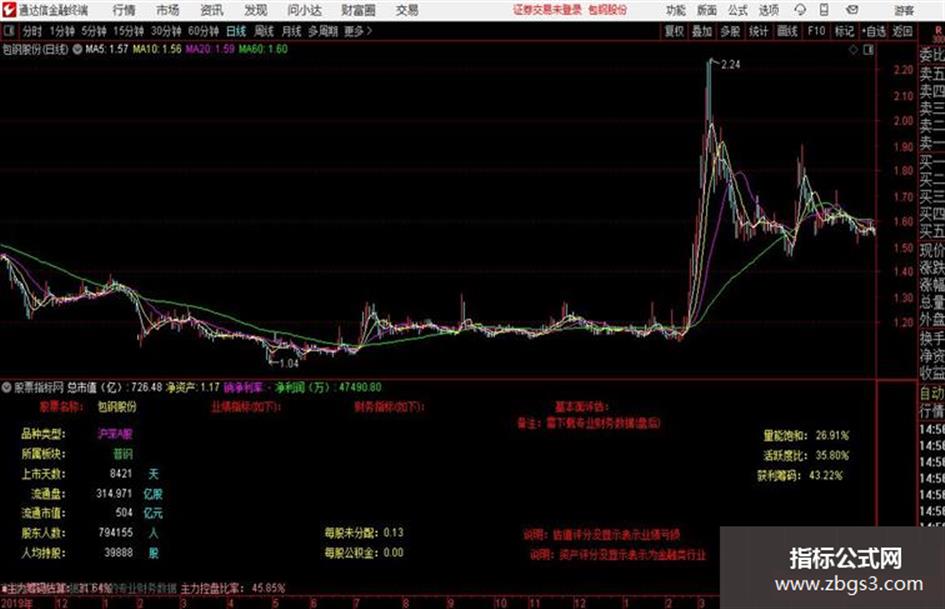Open the 行情 menu
The width and height of the screenshot is (945, 609).
[x=124, y=10]
